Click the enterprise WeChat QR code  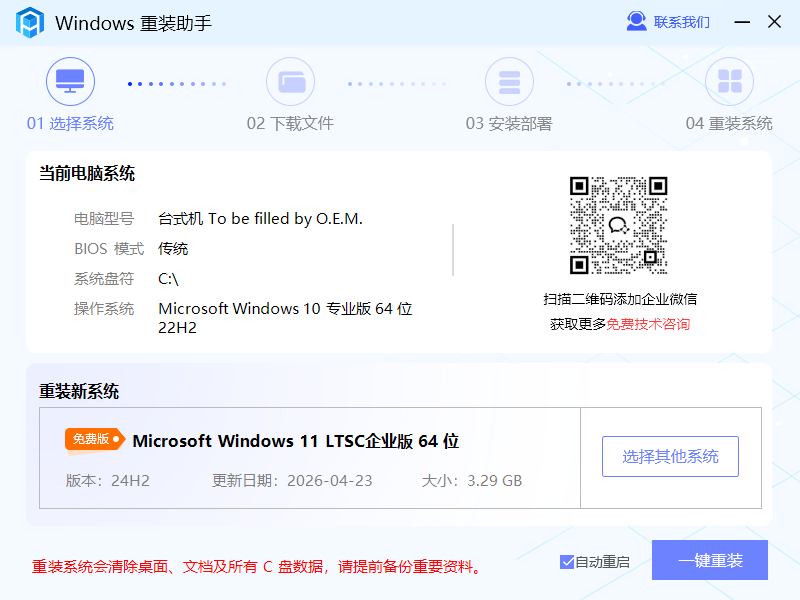(x=618, y=226)
